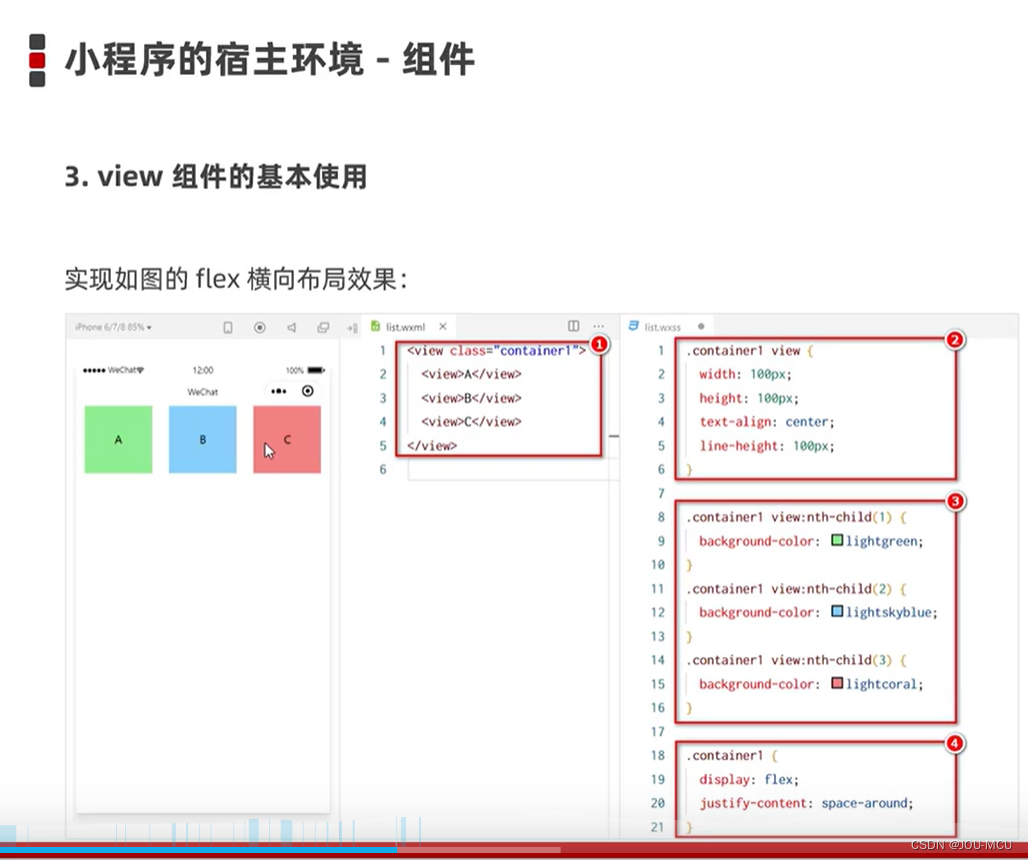The height and width of the screenshot is (860, 1028).
Task: Close the list.wxml tab
Action: 443,326
